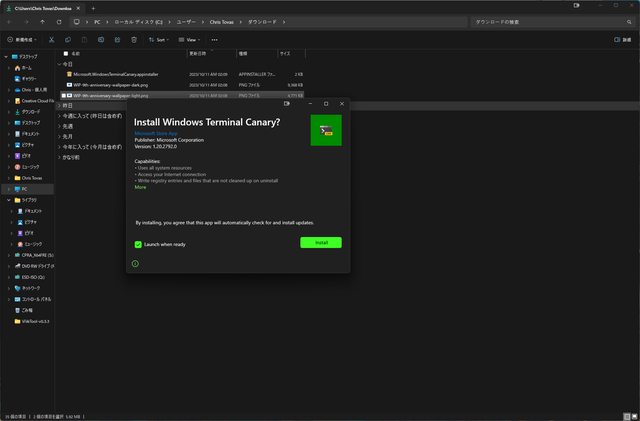Uncheck the Launch when ready checkbox
Image resolution: width=640 pixels, height=421 pixels.
pos(138,244)
